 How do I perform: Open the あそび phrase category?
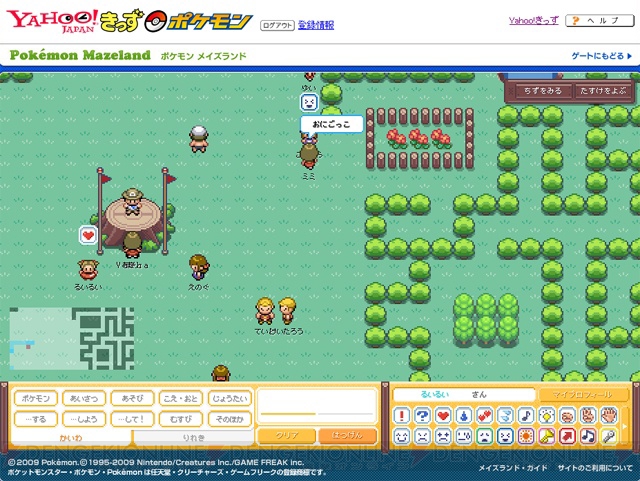coord(132,398)
